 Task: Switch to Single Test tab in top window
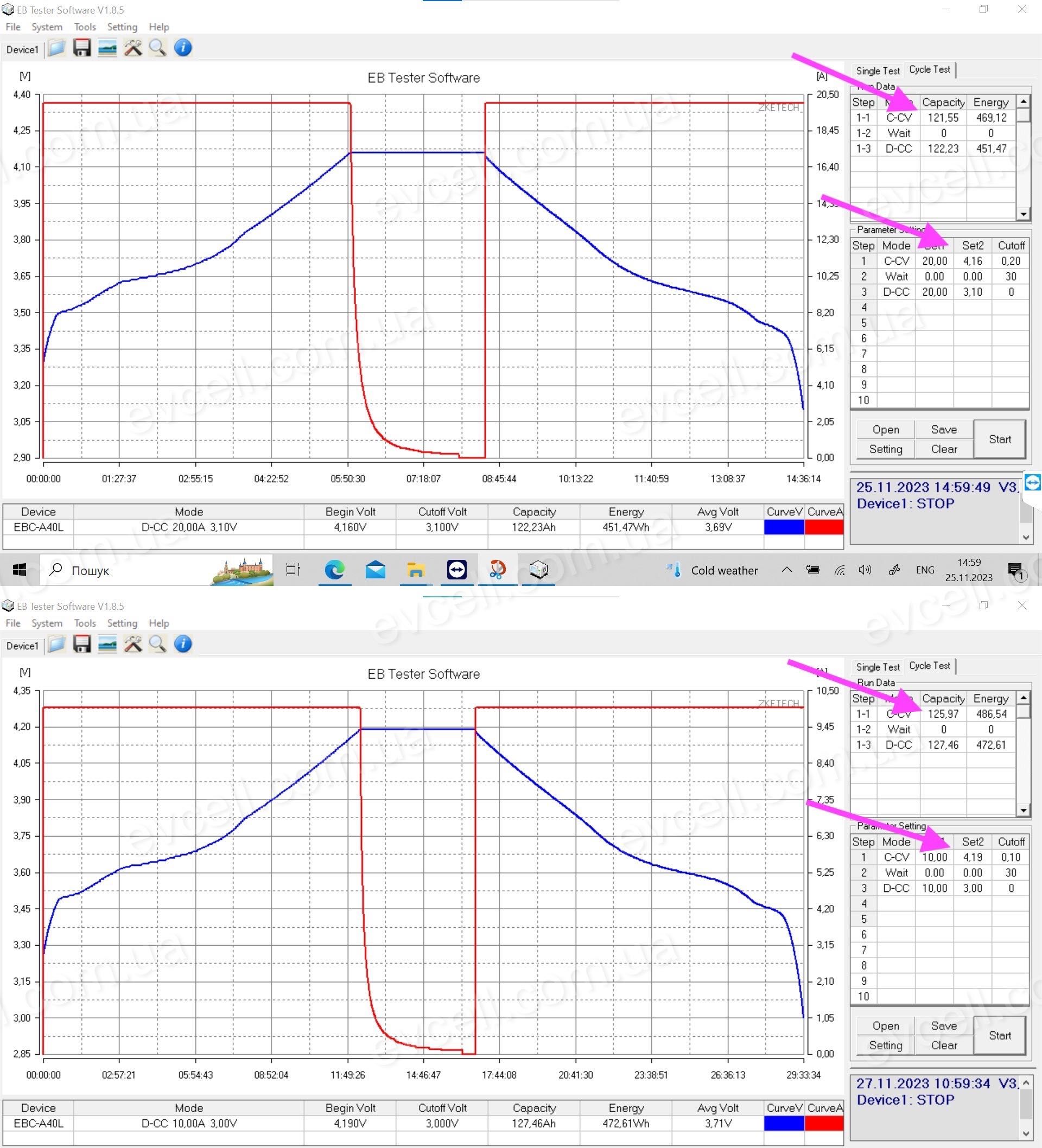point(878,71)
